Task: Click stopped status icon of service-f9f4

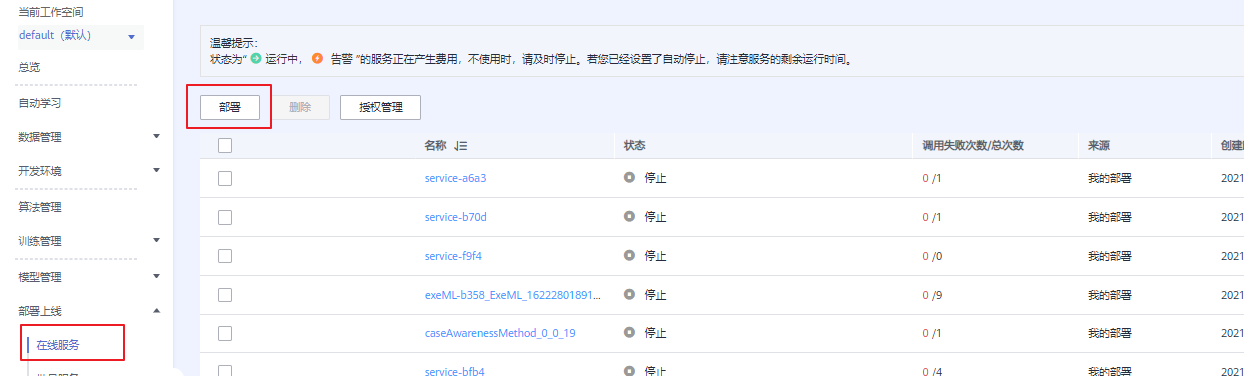Action: tap(630, 255)
